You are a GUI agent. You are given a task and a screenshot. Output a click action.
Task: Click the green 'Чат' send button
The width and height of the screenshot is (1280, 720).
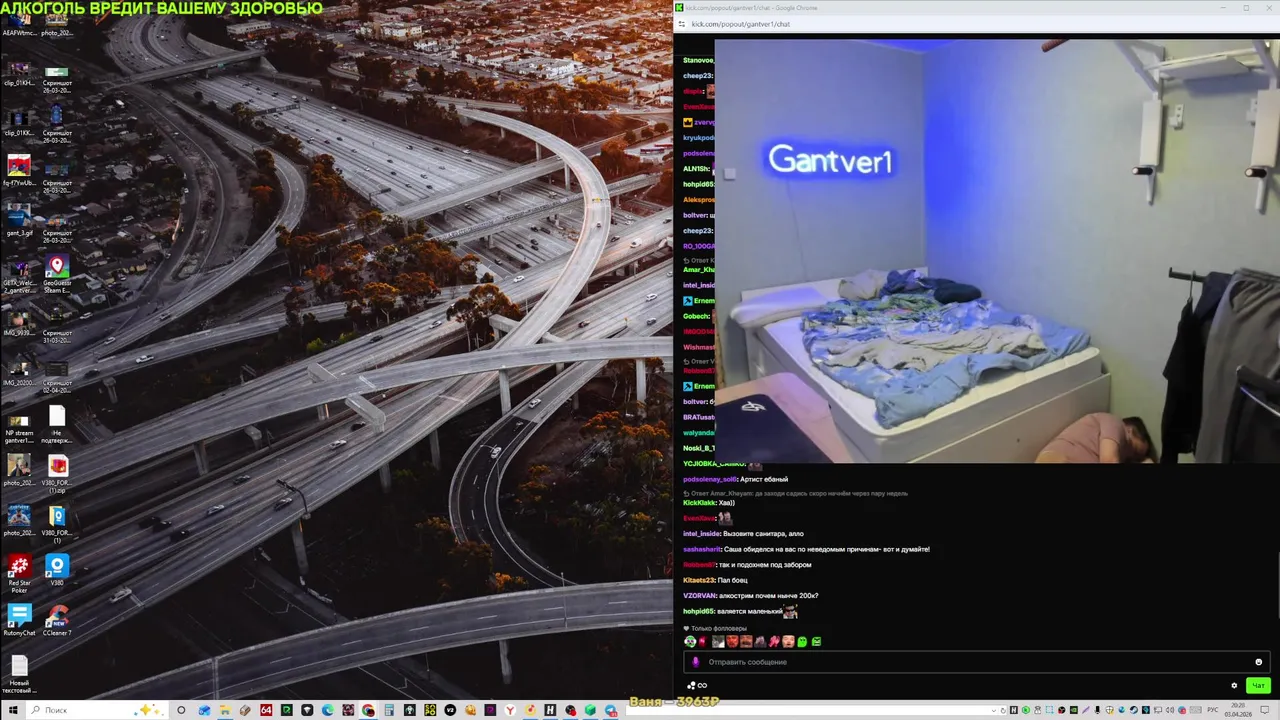coord(1258,686)
